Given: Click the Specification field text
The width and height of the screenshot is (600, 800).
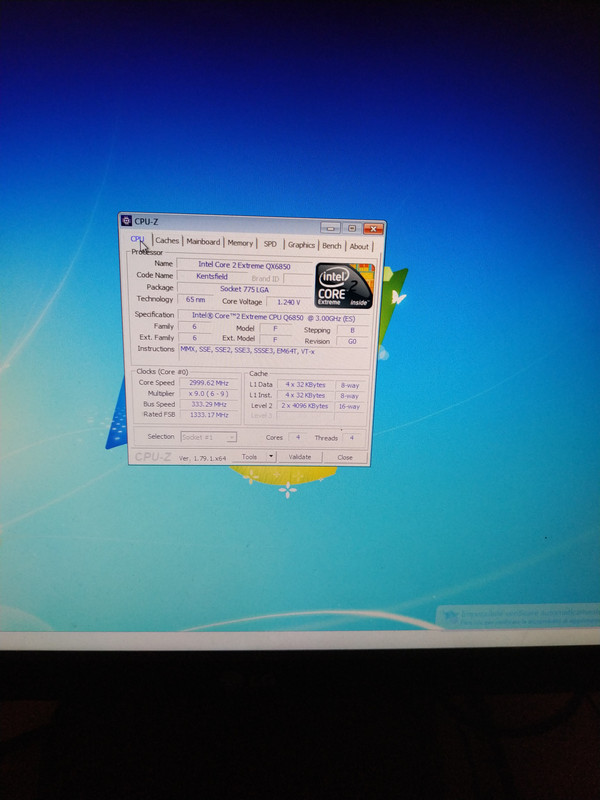Looking at the screenshot, I should point(273,317).
